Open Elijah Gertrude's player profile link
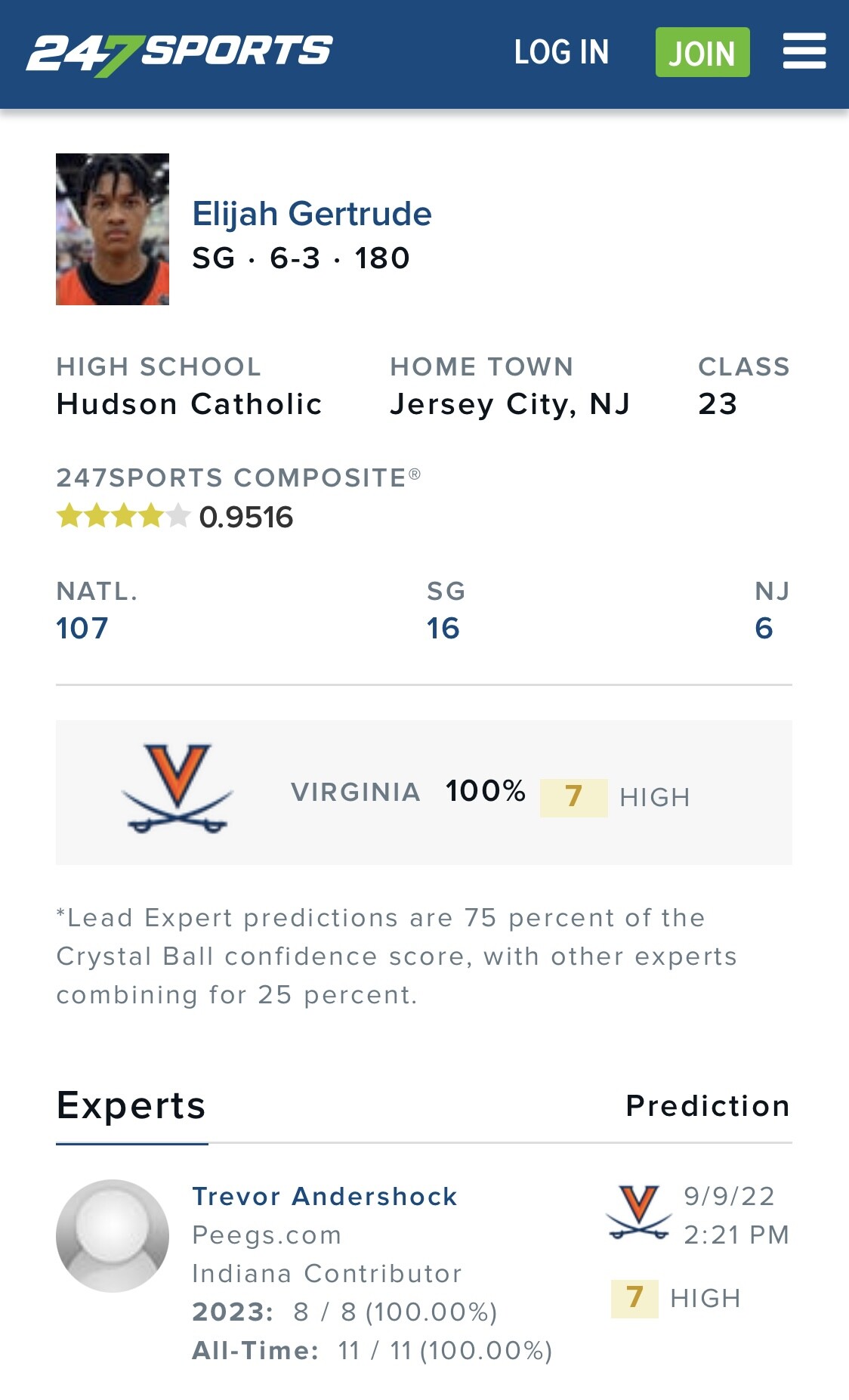 [x=312, y=214]
